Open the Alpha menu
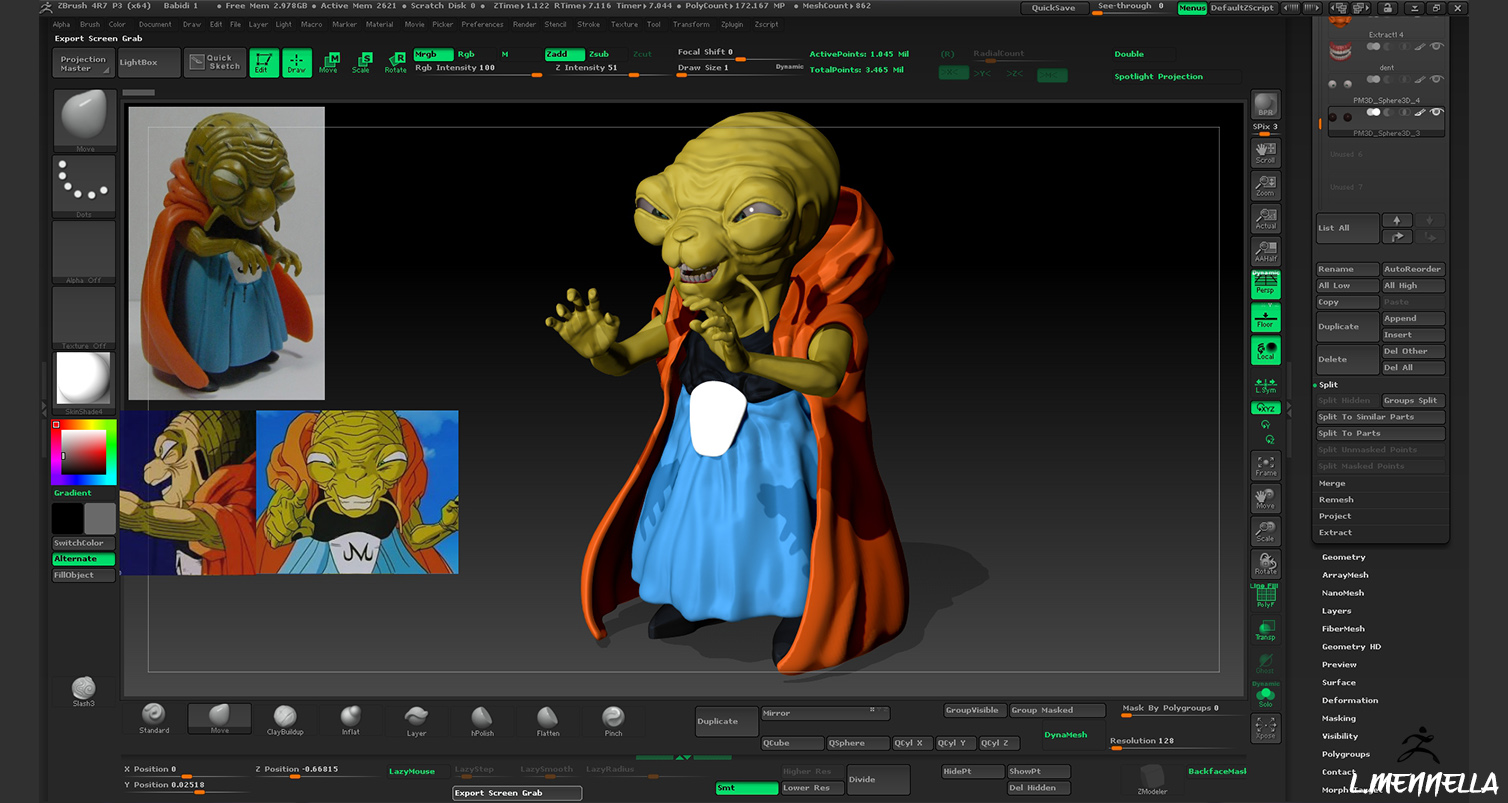Screen dimensions: 1508x803 click(61, 24)
